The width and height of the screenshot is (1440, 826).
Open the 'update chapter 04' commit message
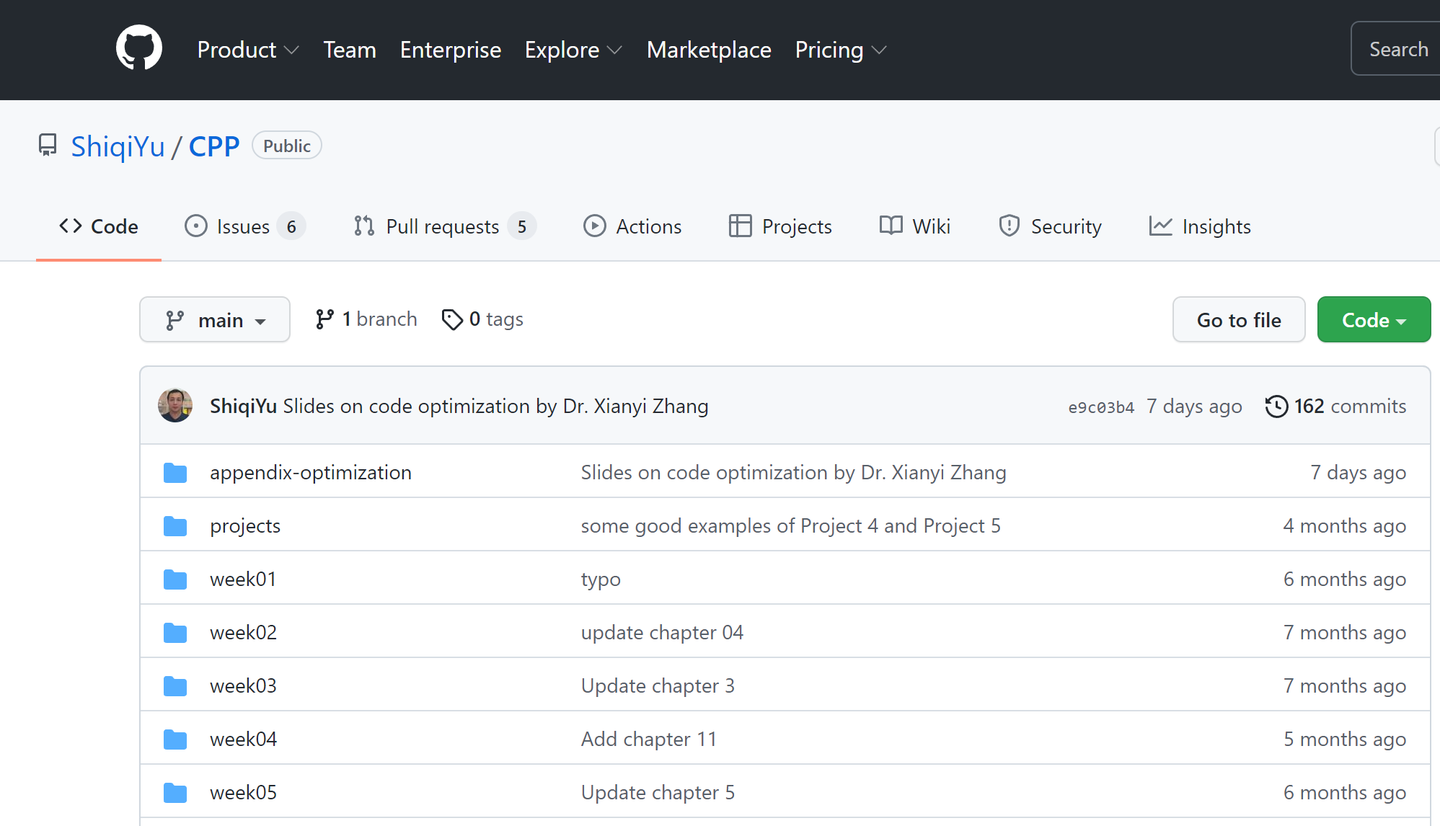(x=662, y=632)
